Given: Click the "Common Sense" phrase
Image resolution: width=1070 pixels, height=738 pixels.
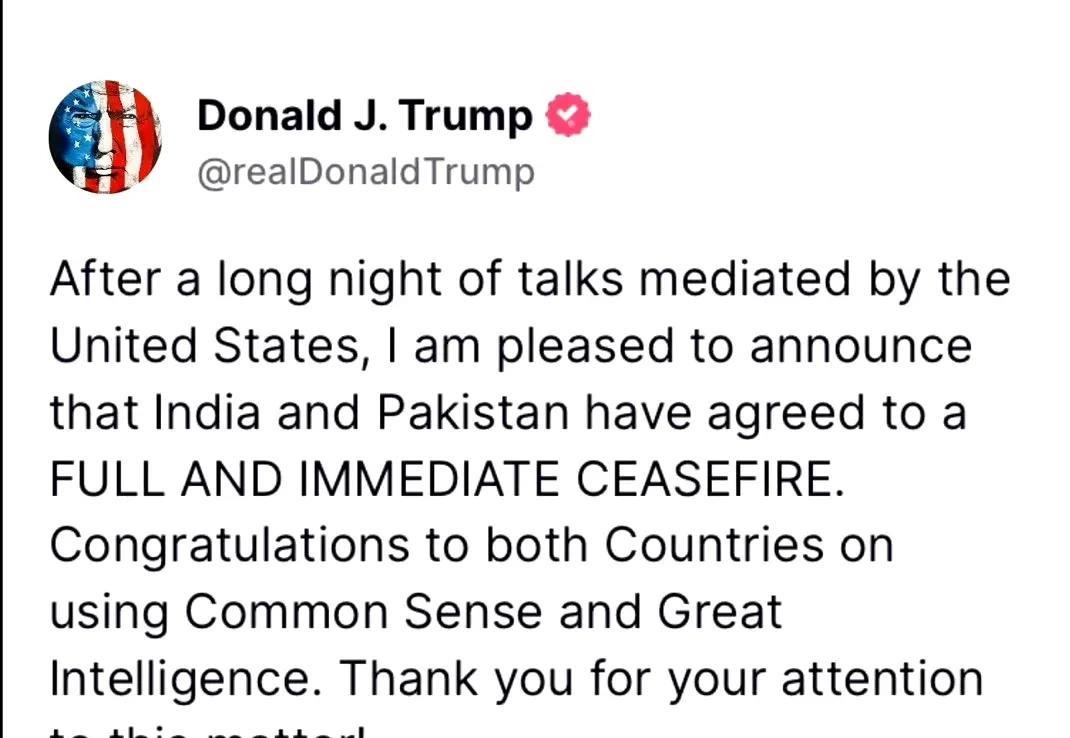Looking at the screenshot, I should [x=364, y=611].
